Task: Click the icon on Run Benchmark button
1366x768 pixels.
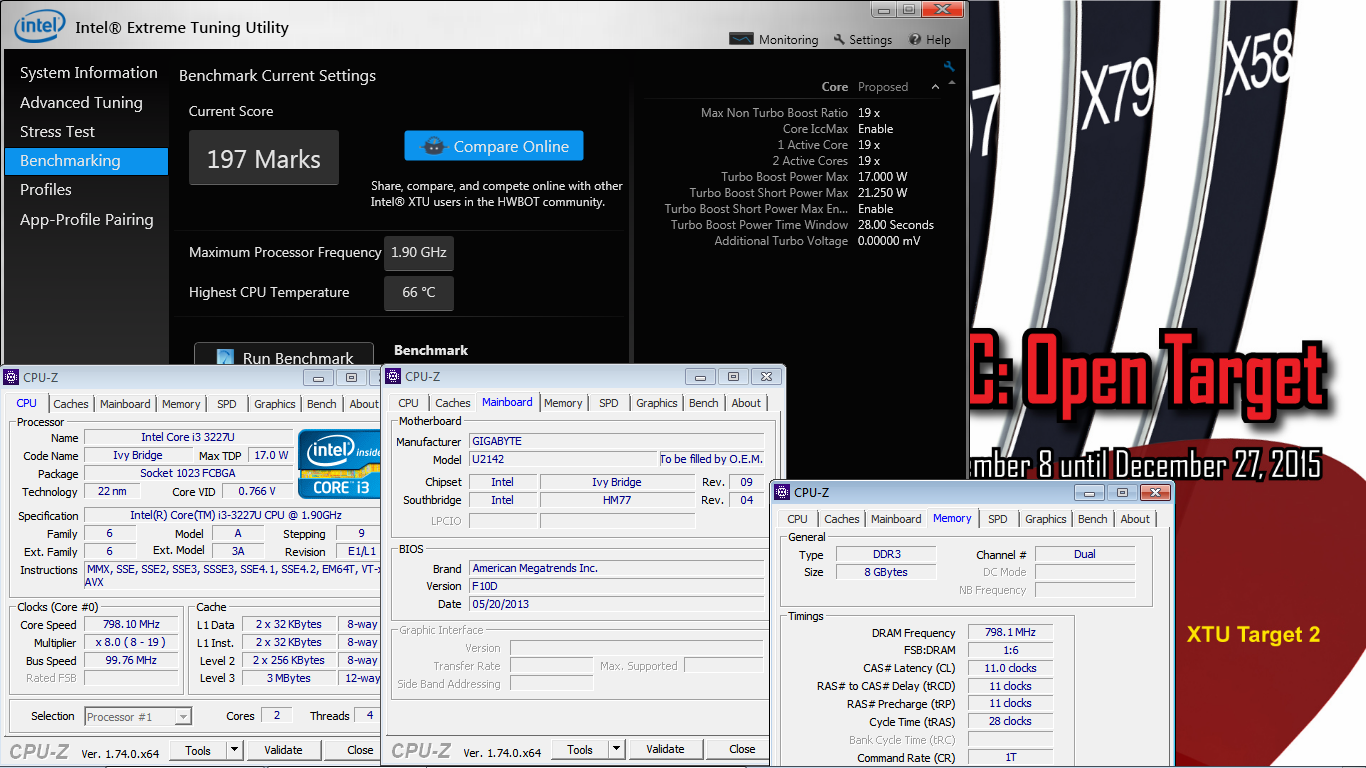Action: click(225, 358)
